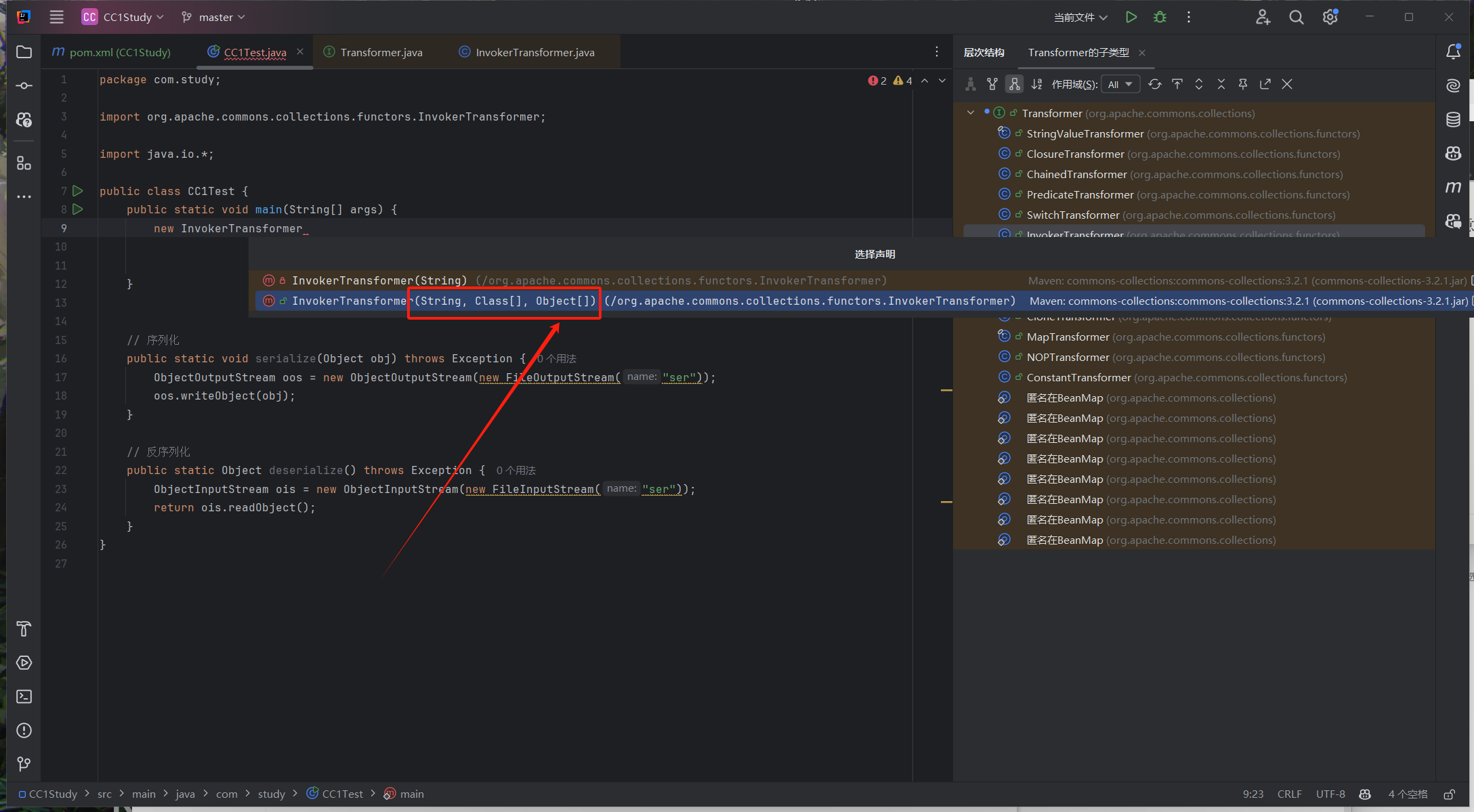Open IDE settings gear
Screen dimensions: 1474x812
coord(1330,17)
